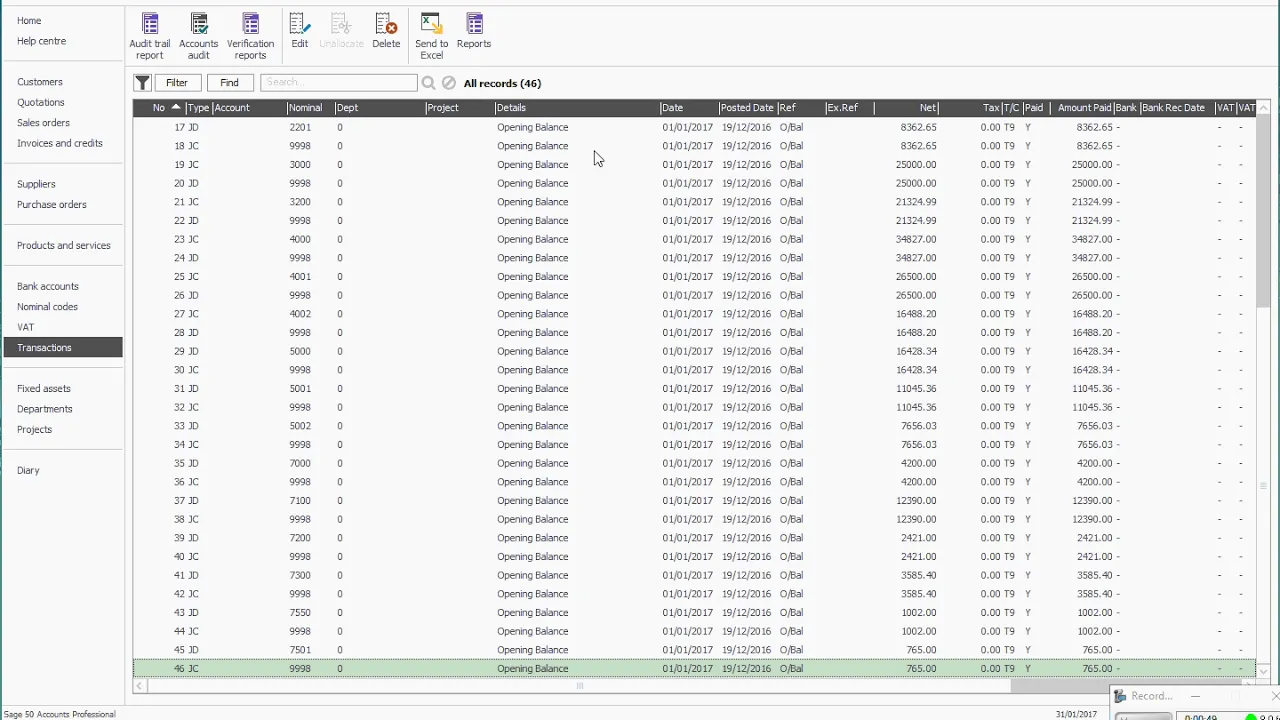Click the Filter button
The height and width of the screenshot is (720, 1280).
(x=177, y=83)
